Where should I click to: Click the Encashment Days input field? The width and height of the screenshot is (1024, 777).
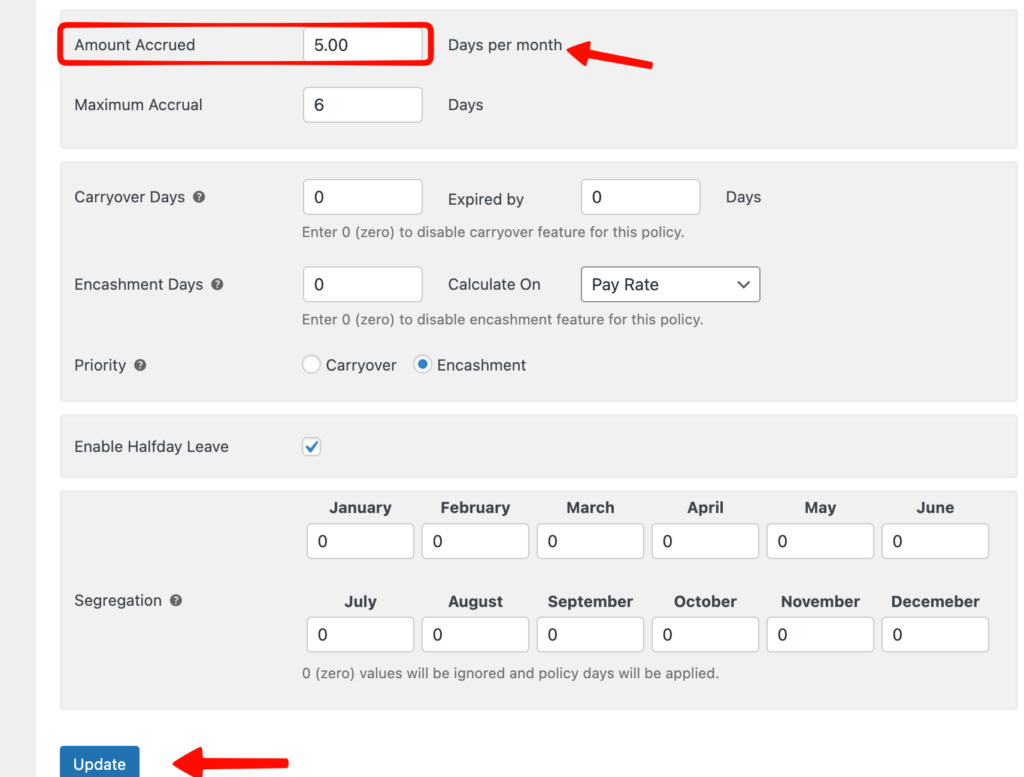pyautogui.click(x=362, y=284)
